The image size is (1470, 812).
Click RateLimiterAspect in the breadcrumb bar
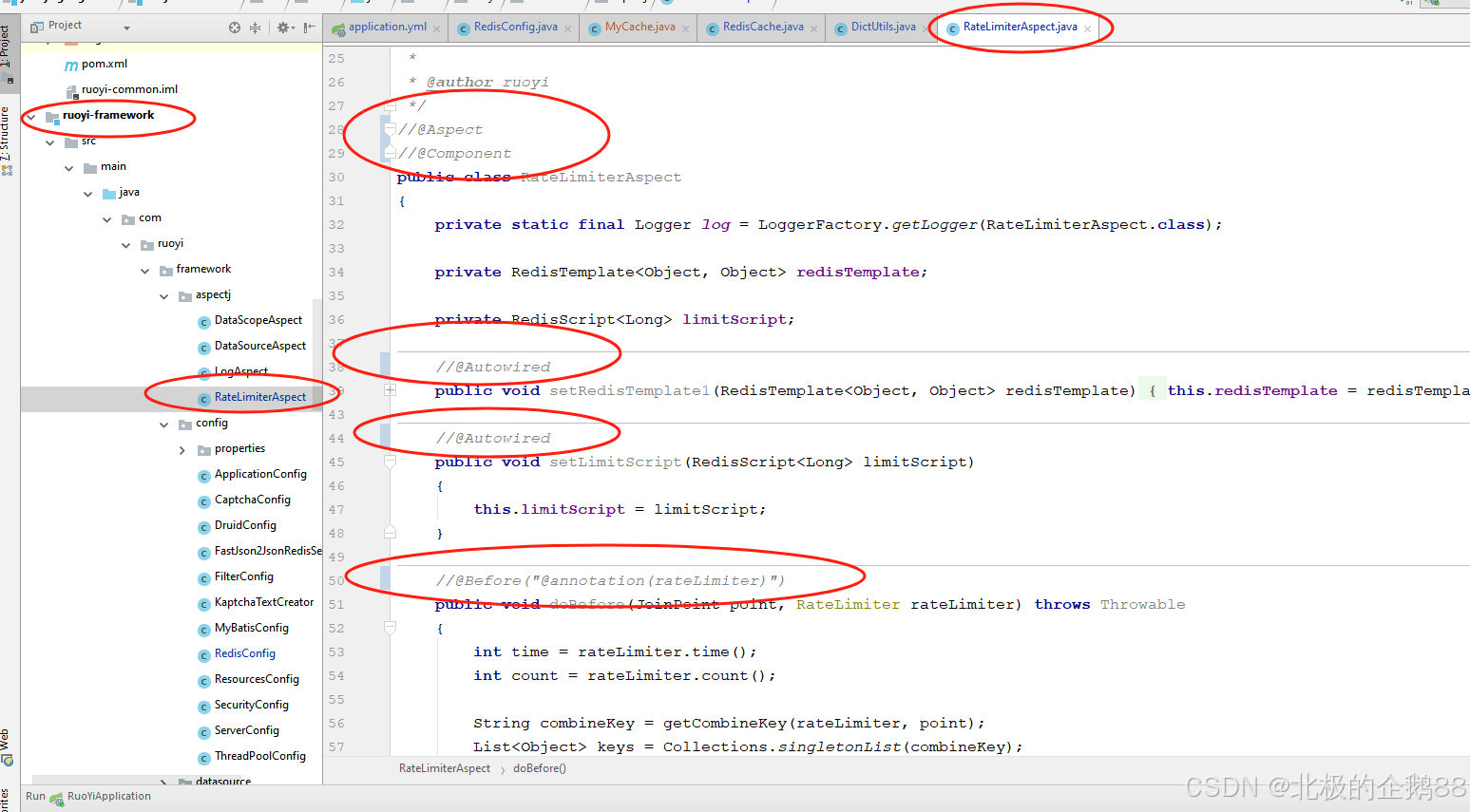click(x=445, y=768)
